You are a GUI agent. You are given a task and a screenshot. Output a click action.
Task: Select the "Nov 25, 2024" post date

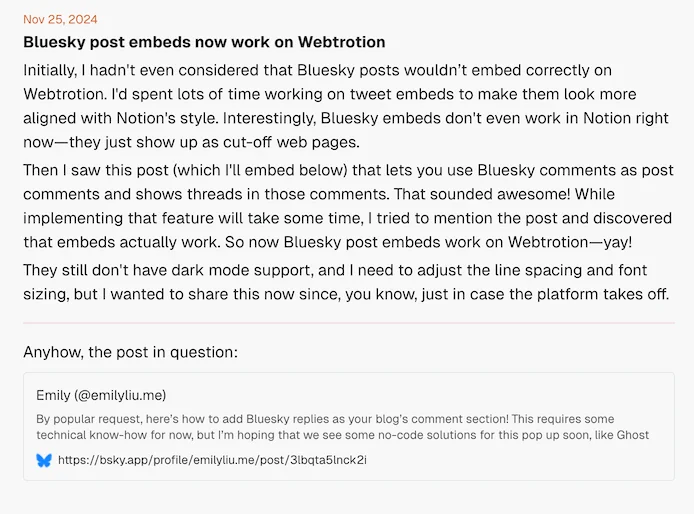pyautogui.click(x=60, y=19)
